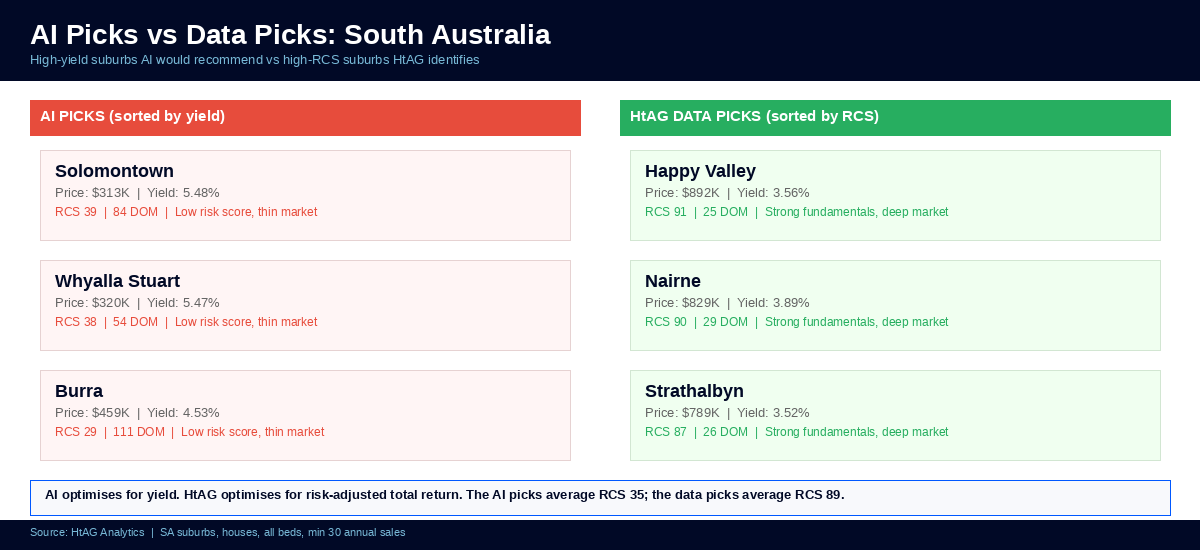
Task: Click the 'RCS 90 | 29 DOM' fundamentals line
Action: 797,322
